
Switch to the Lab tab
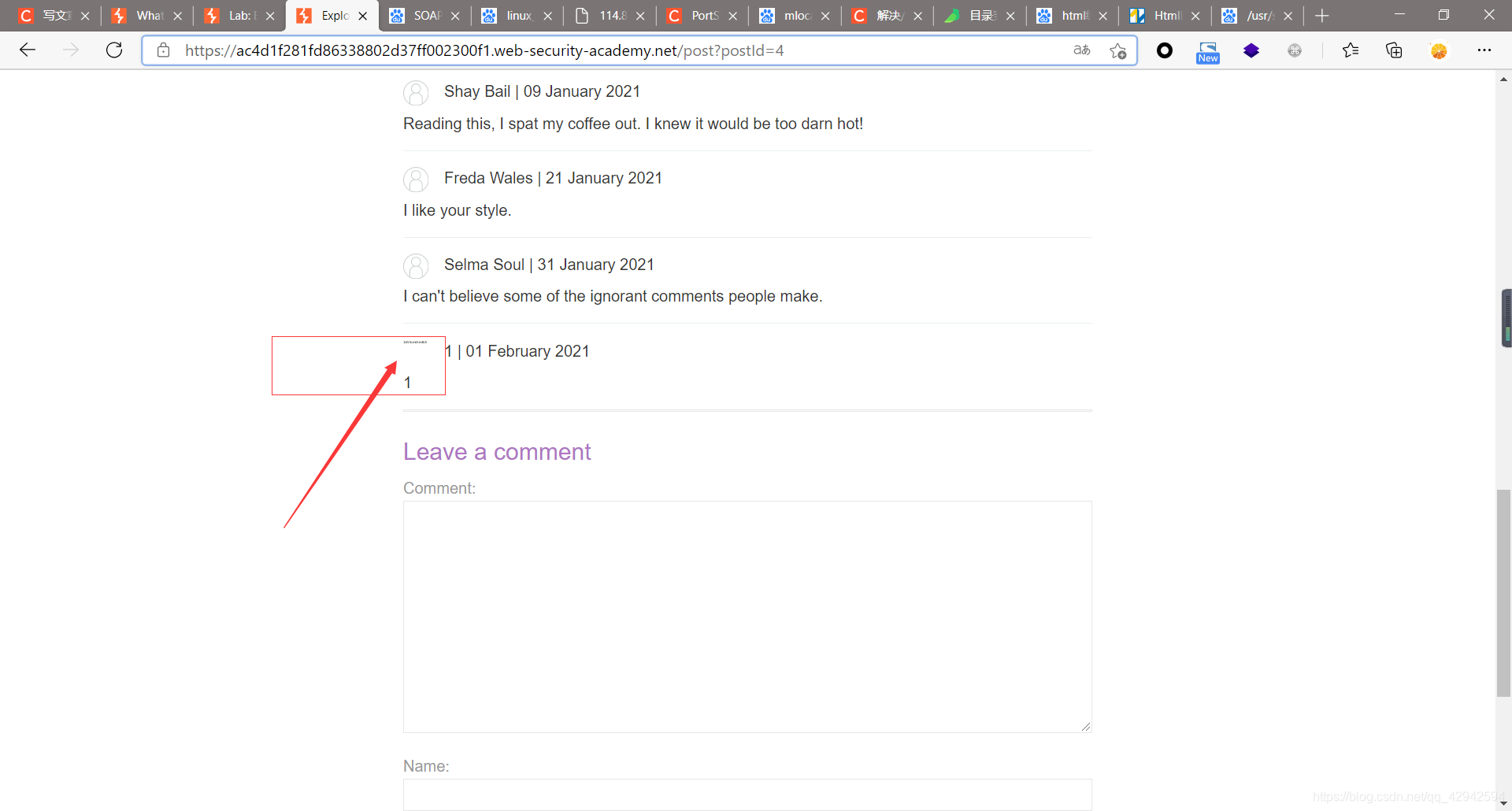pos(239,16)
